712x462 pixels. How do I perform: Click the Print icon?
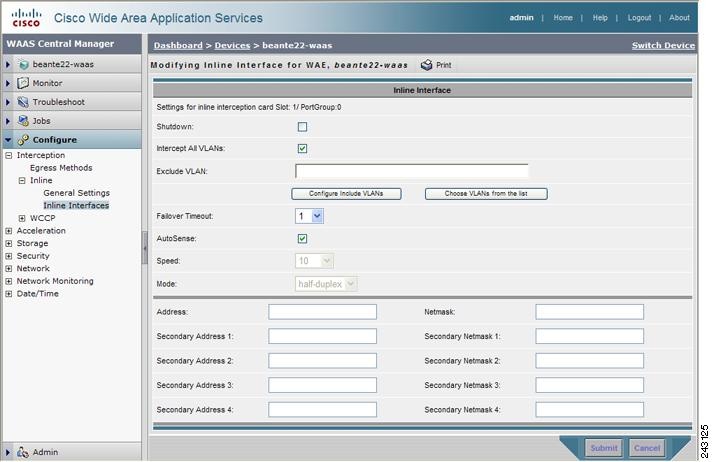(x=426, y=65)
